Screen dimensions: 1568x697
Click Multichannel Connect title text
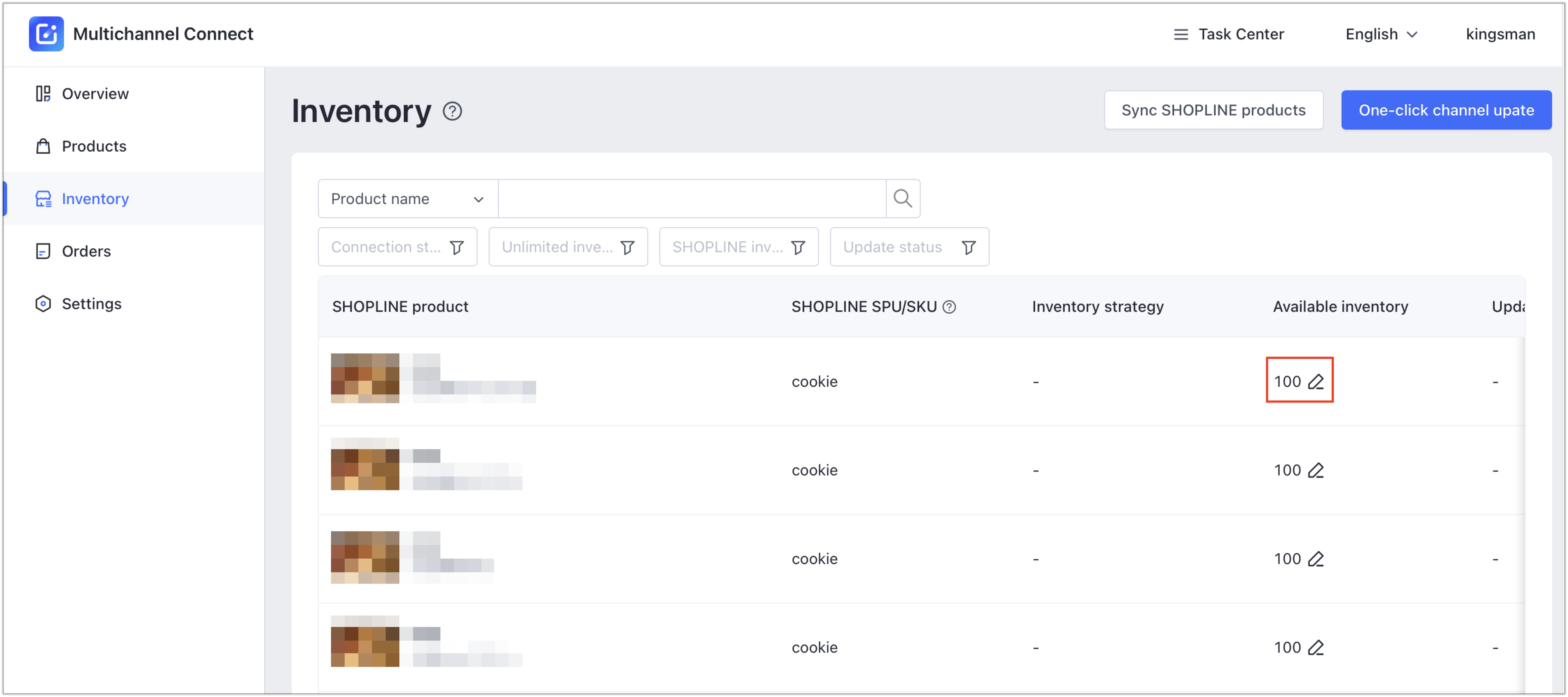(x=163, y=34)
